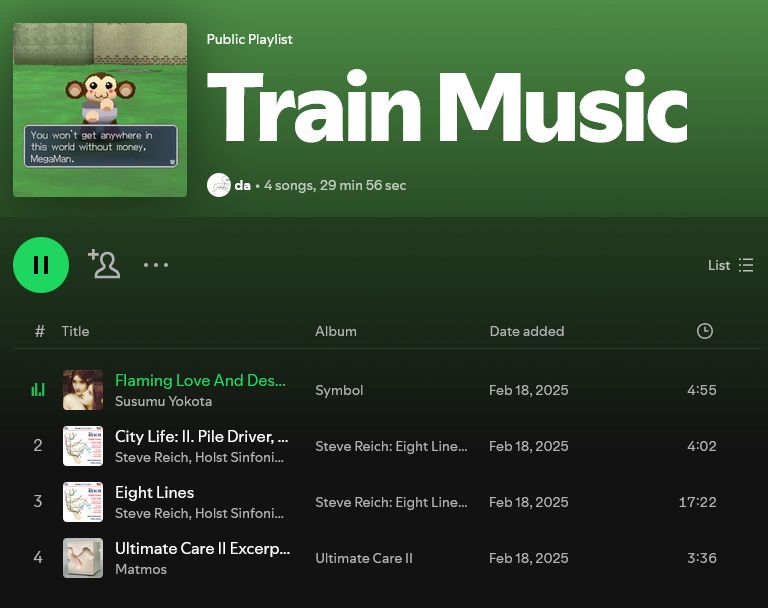768x608 pixels.
Task: Open Ultimate Care II Excerp... track
Action: [x=202, y=549]
